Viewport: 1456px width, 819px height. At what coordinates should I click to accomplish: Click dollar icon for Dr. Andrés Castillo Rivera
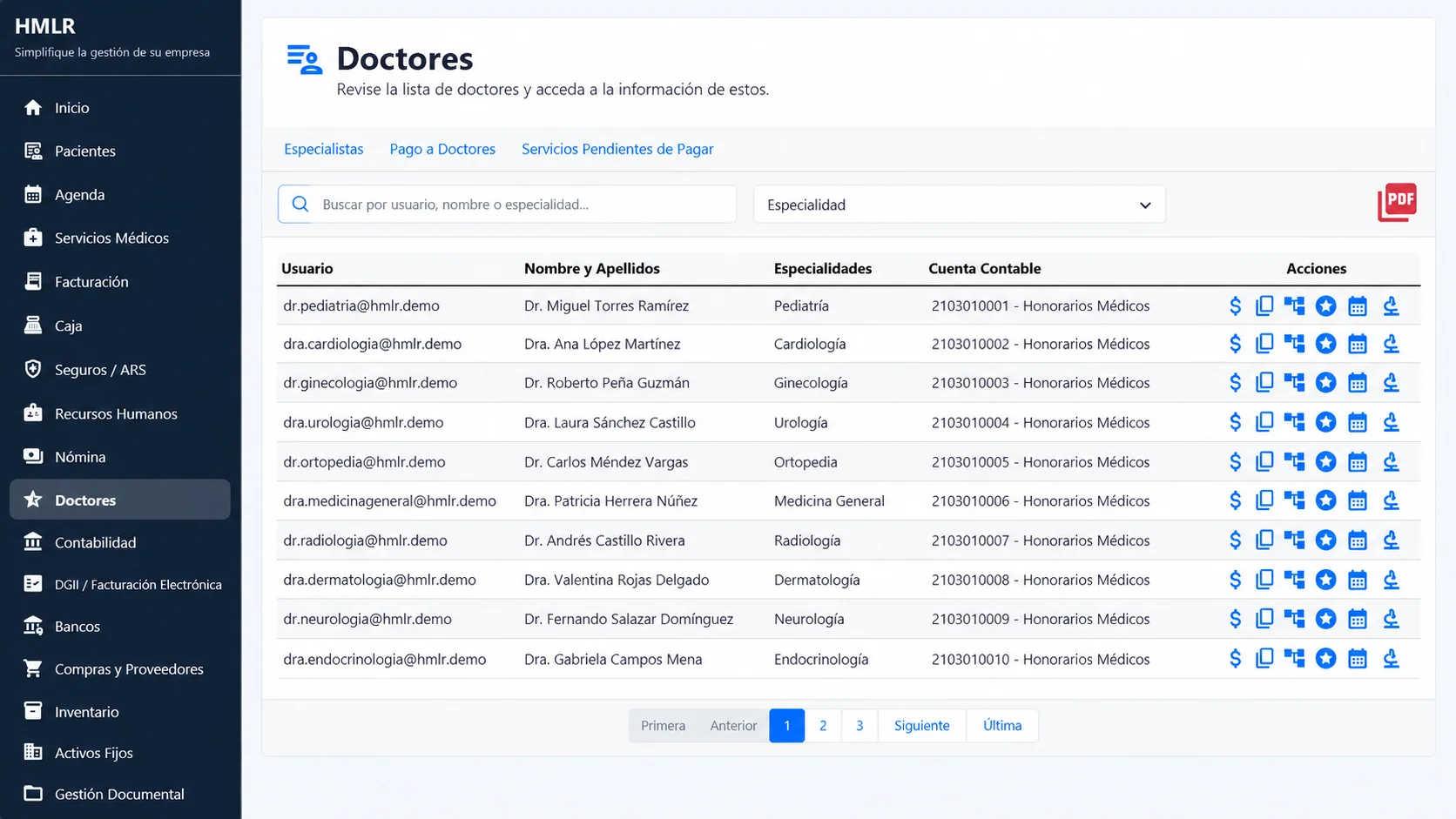[1235, 540]
